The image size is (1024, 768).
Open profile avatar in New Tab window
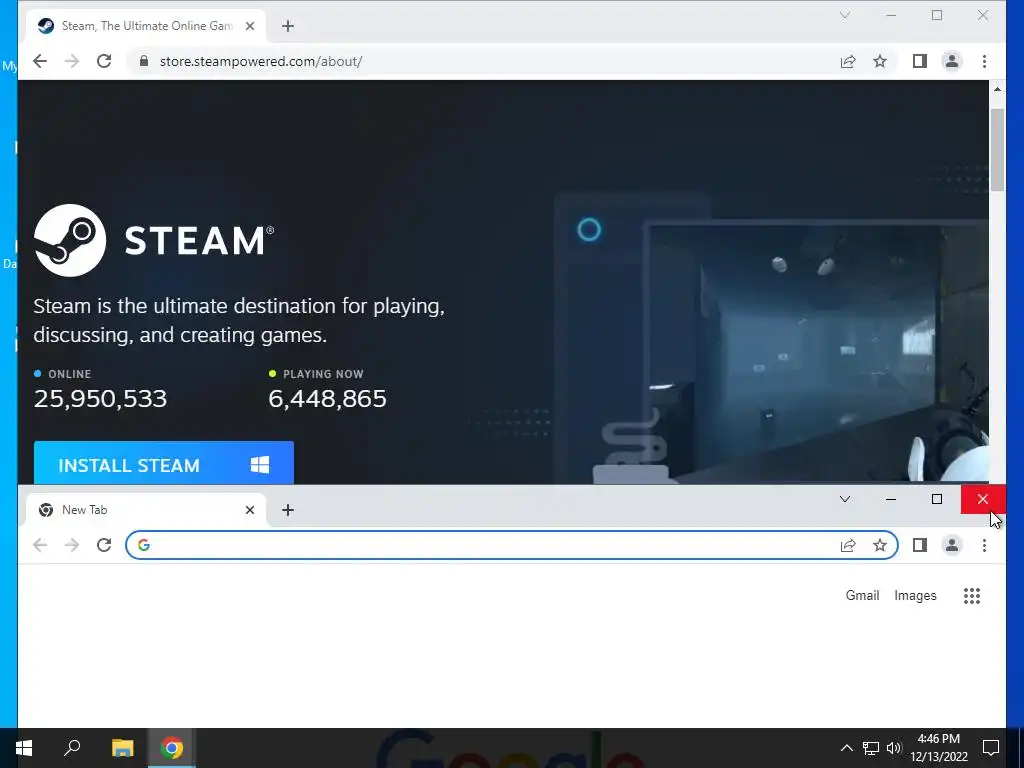point(952,545)
